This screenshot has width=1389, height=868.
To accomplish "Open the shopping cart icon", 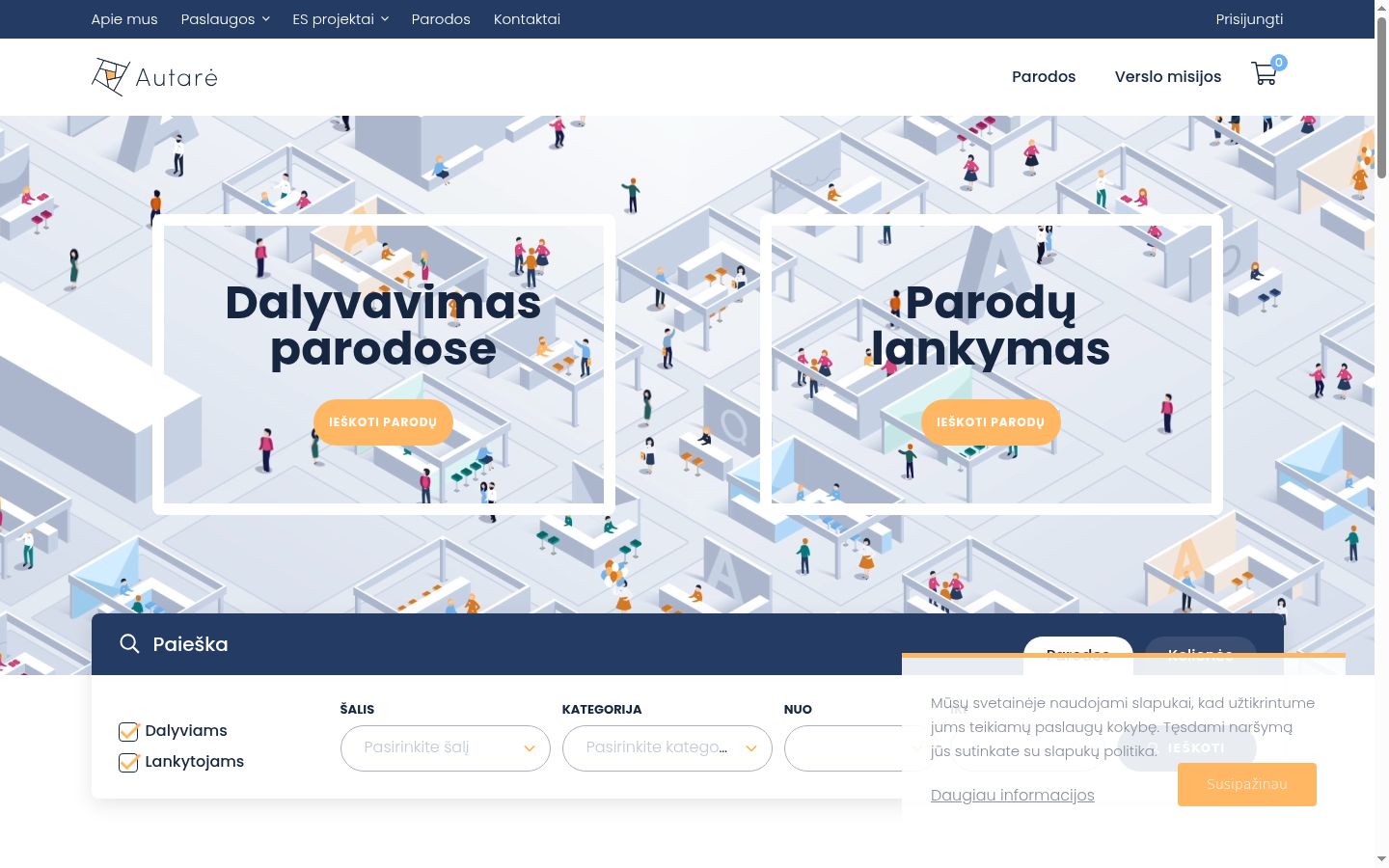I will point(1264,74).
